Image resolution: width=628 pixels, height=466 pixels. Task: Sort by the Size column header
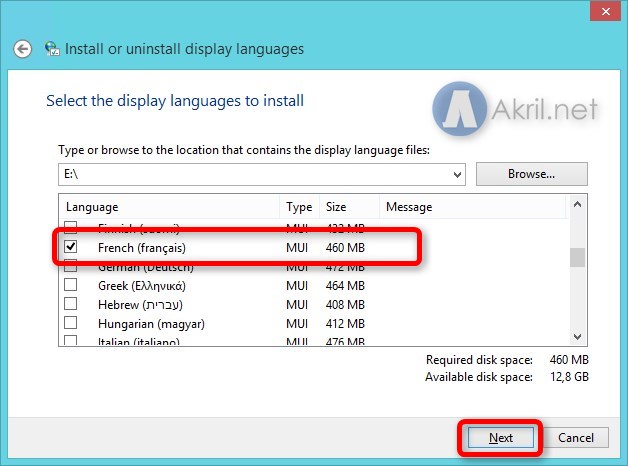(349, 207)
